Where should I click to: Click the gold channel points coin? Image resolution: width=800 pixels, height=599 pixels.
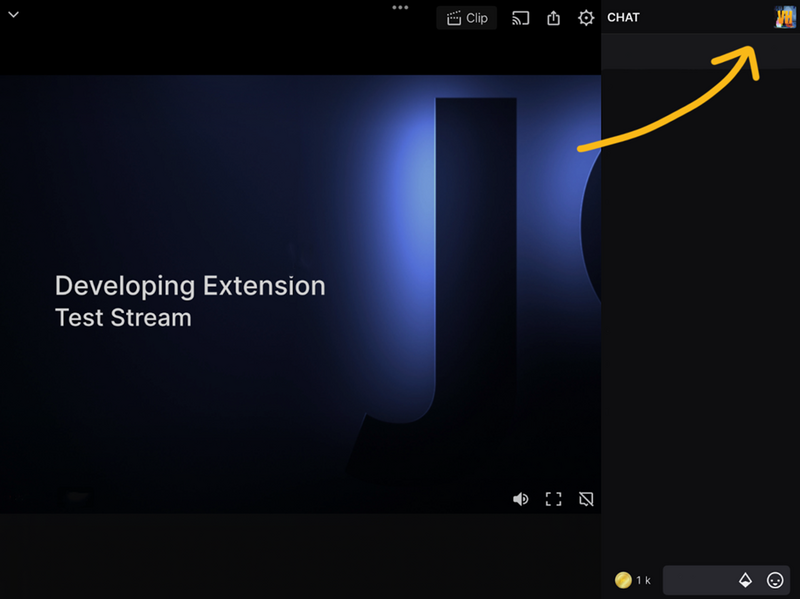click(x=623, y=580)
